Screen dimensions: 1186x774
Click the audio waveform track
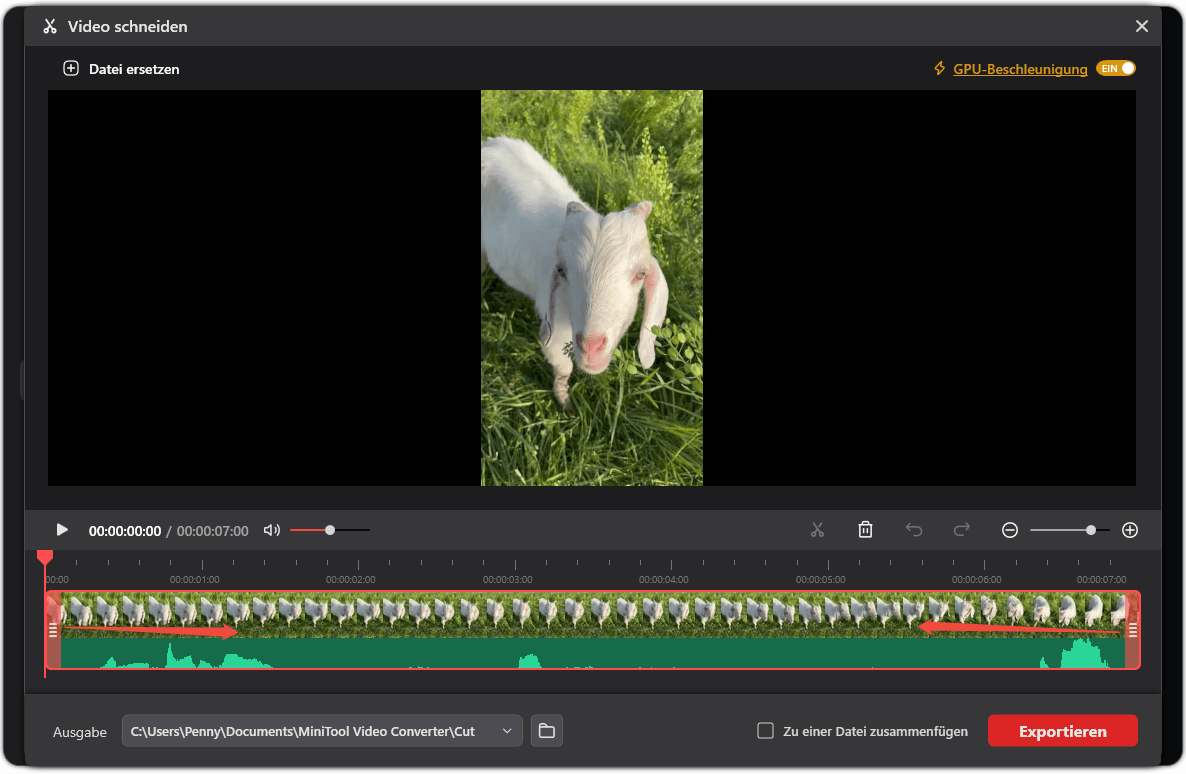(x=592, y=653)
